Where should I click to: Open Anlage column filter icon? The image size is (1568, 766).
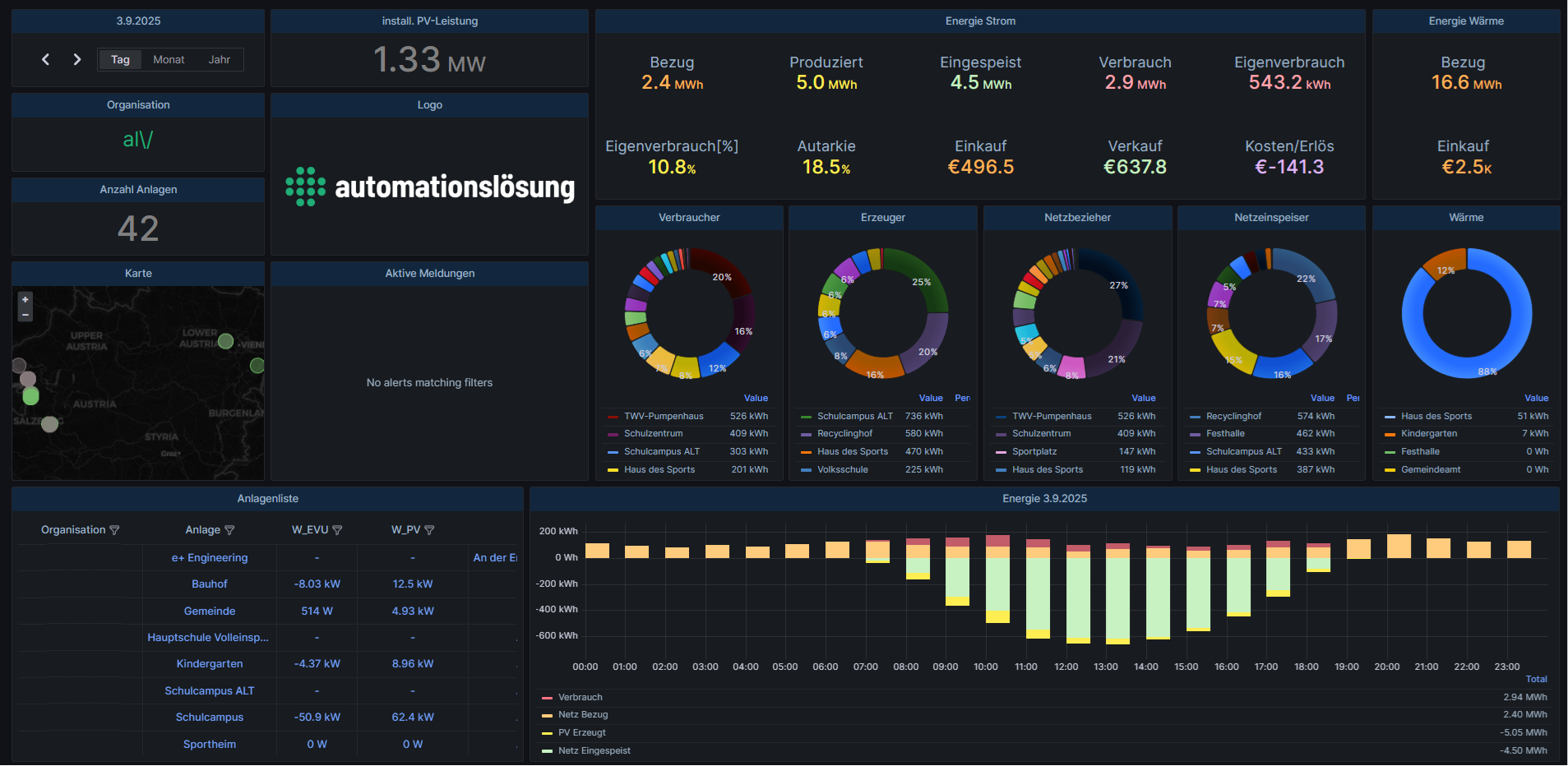[229, 530]
